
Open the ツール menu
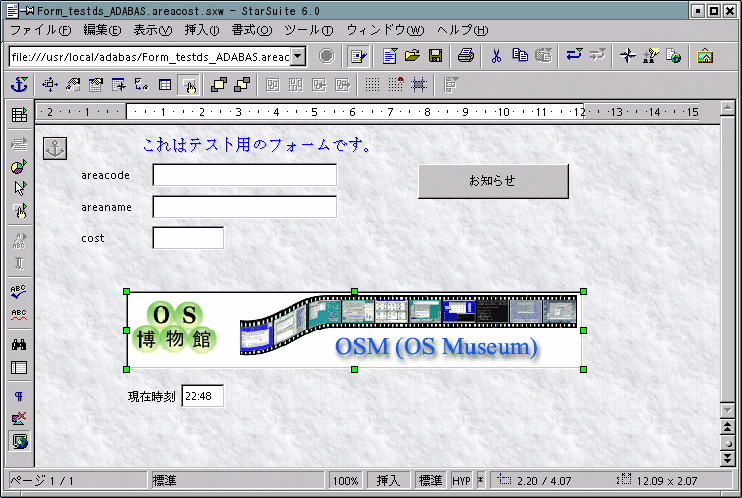click(309, 30)
